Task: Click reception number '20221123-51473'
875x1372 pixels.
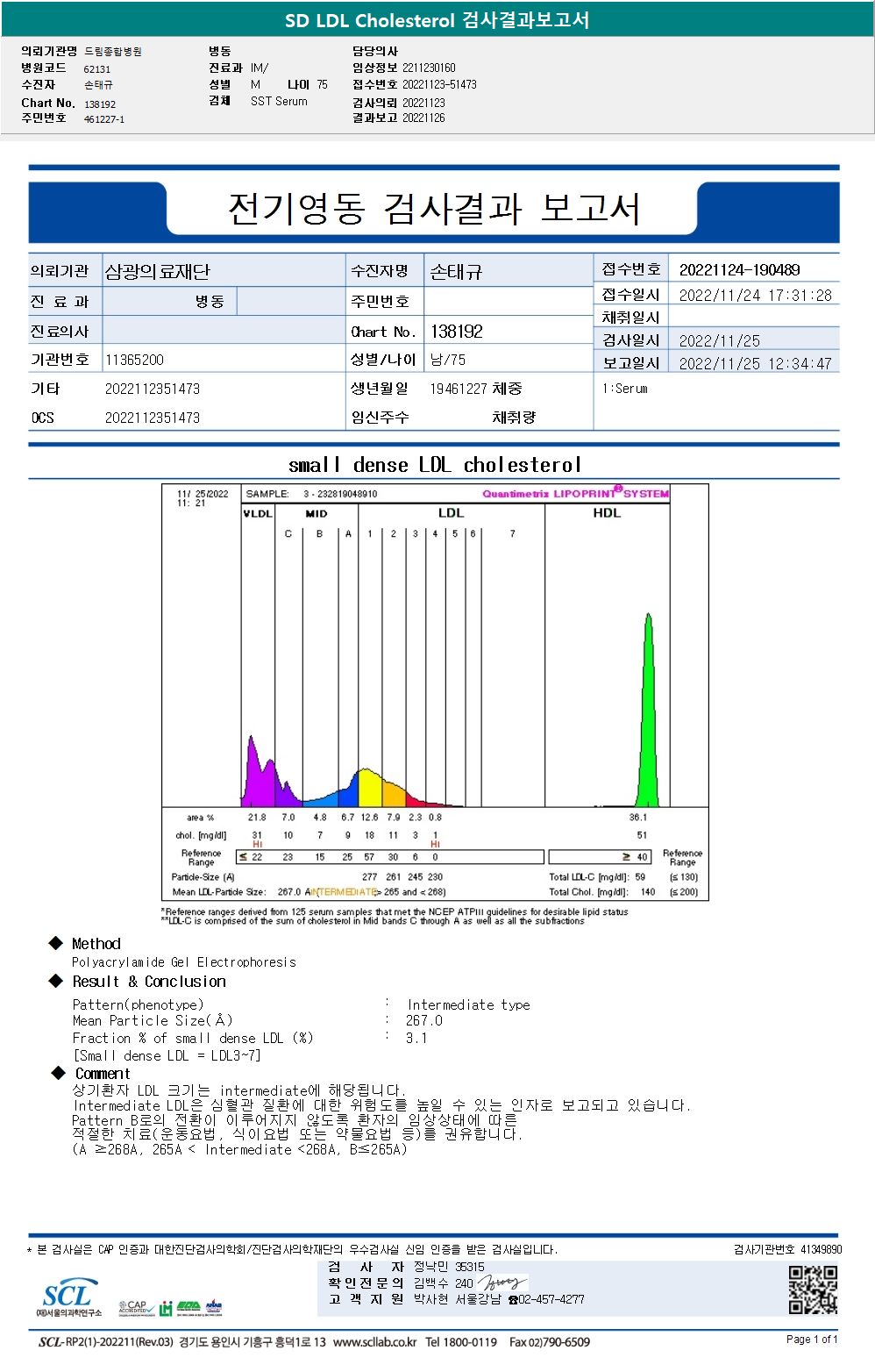Action: [x=439, y=85]
